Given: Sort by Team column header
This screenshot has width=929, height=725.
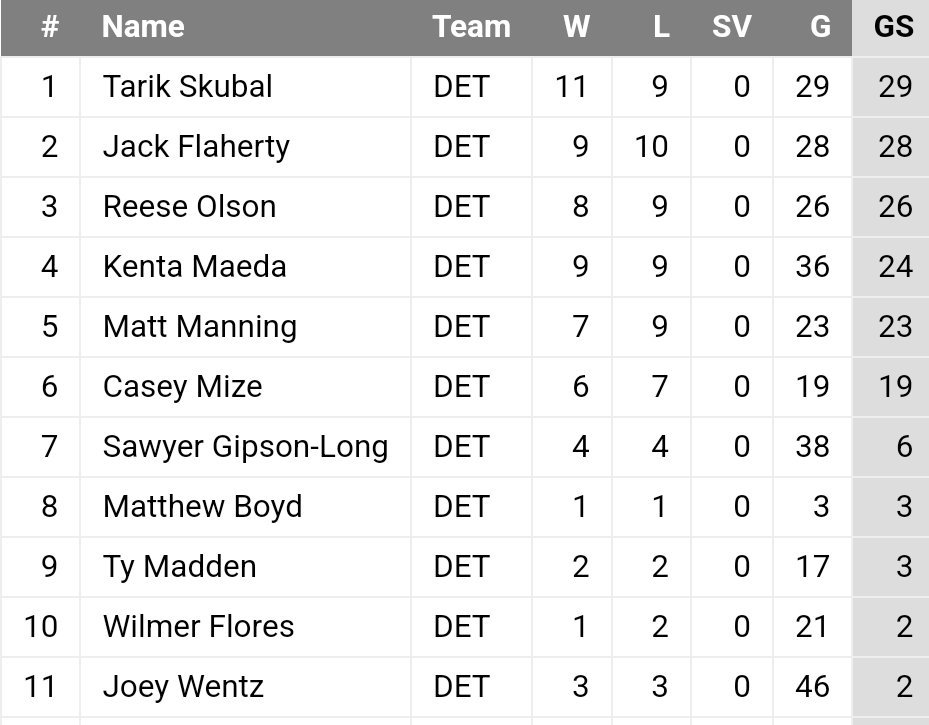Looking at the screenshot, I should click(471, 27).
